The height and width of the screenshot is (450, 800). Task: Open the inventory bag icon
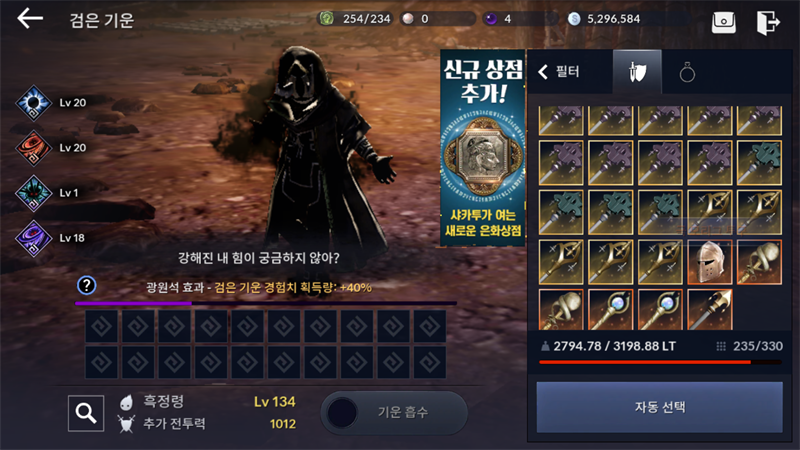coord(723,22)
